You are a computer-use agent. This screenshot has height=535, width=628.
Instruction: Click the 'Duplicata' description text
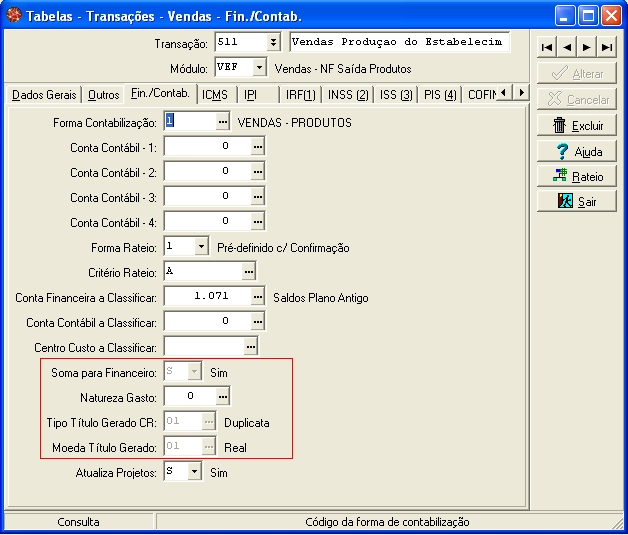[x=246, y=423]
